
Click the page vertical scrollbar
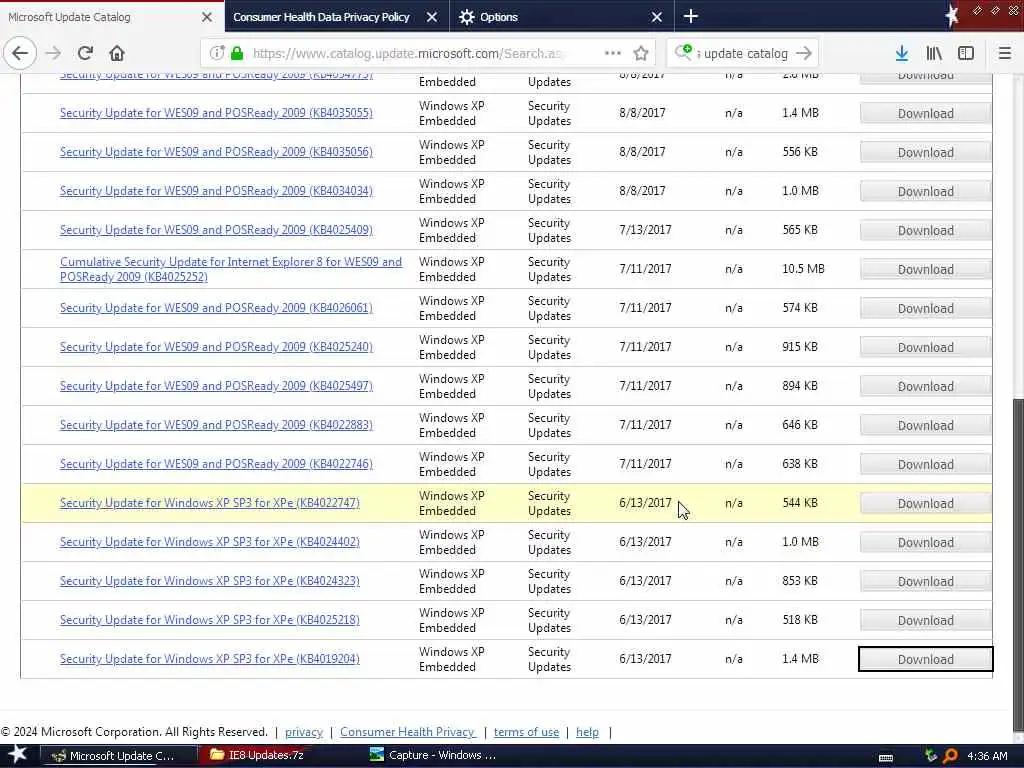(1018, 565)
